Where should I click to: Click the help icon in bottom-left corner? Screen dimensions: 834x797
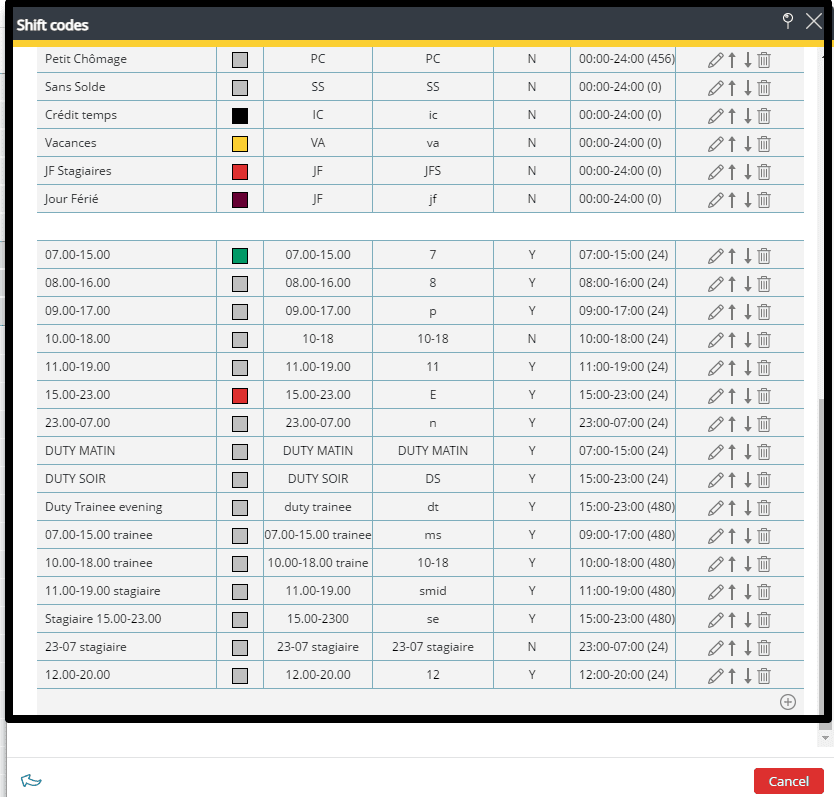click(x=31, y=781)
